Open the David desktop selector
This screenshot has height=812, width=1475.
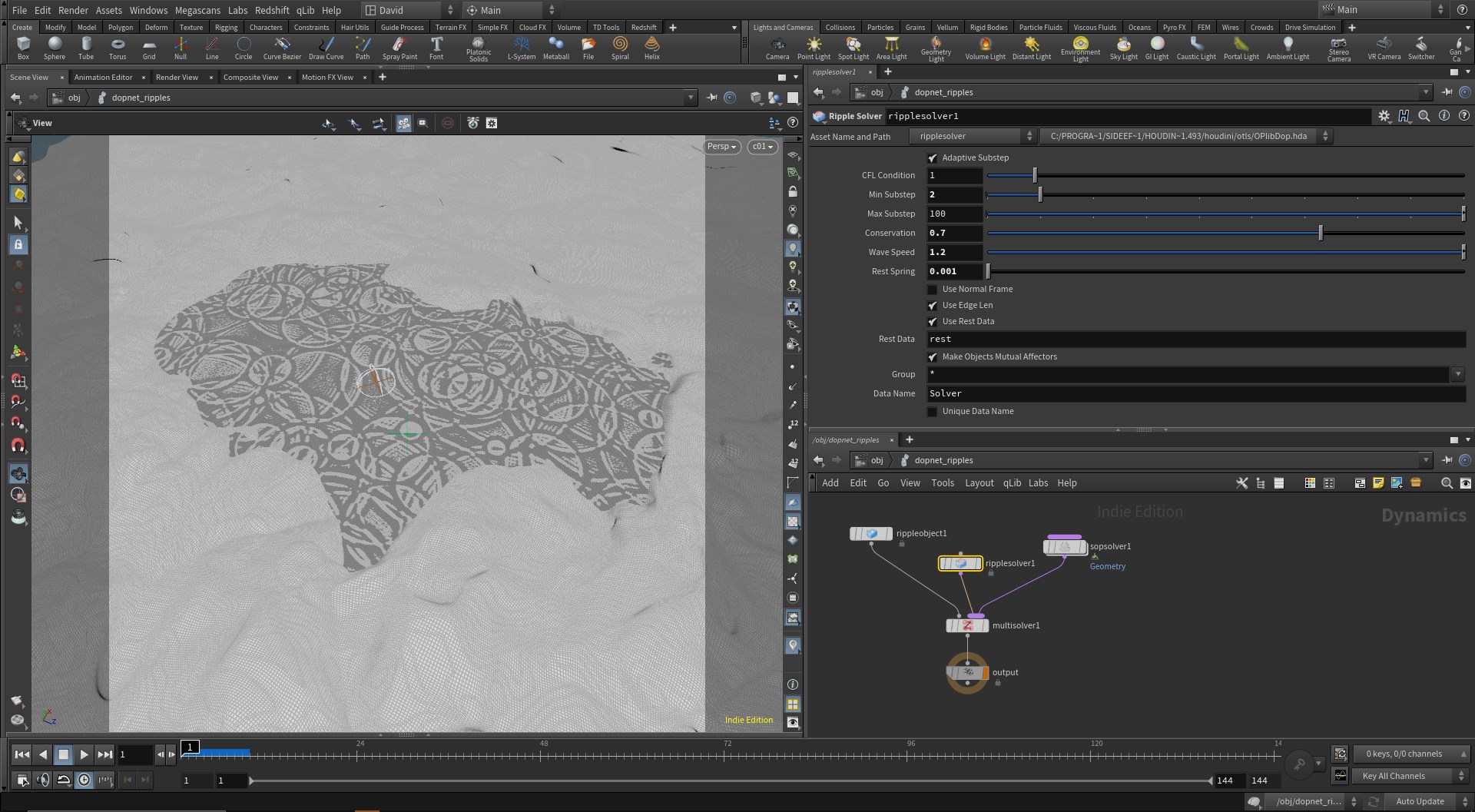pos(409,10)
